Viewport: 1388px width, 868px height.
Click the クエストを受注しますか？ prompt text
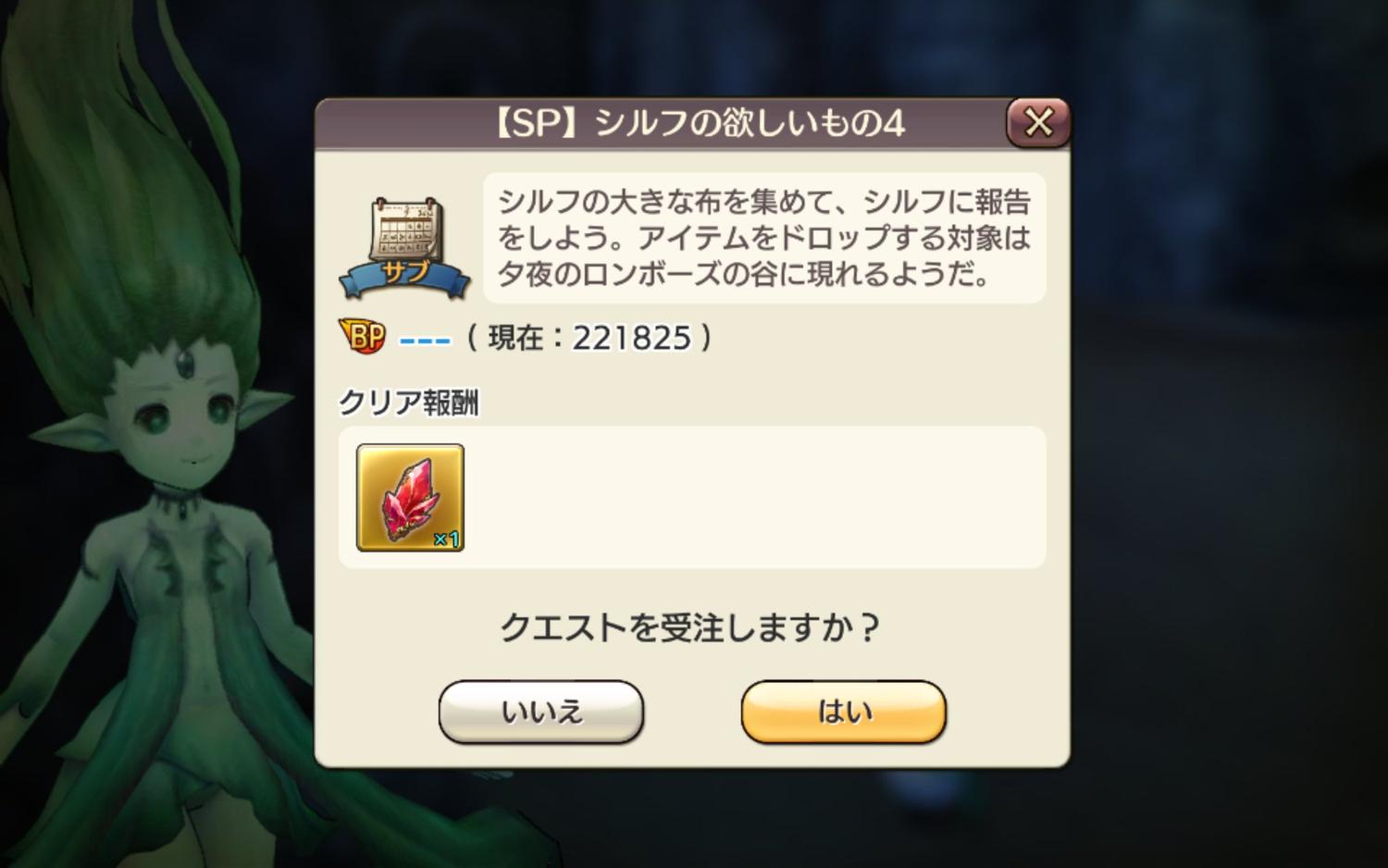(690, 627)
